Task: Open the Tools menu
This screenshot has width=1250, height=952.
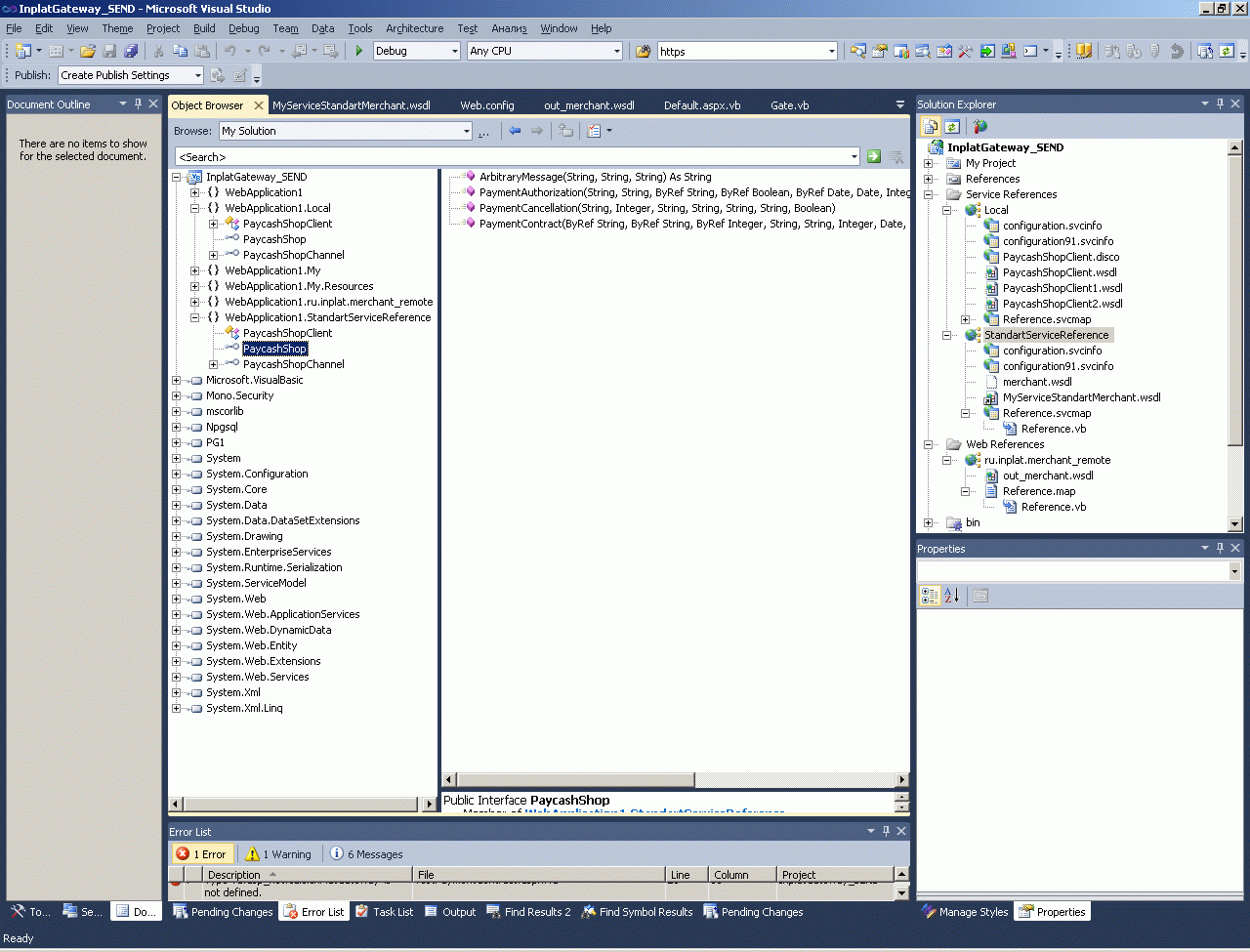Action: pyautogui.click(x=360, y=28)
